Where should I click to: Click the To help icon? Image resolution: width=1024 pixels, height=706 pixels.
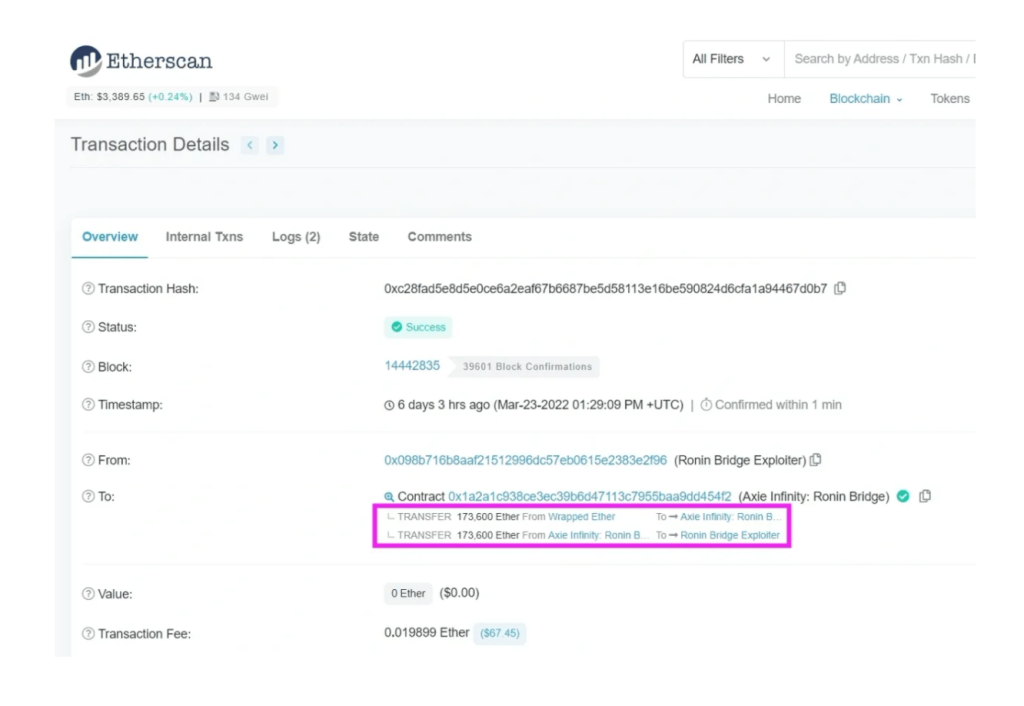[88, 496]
